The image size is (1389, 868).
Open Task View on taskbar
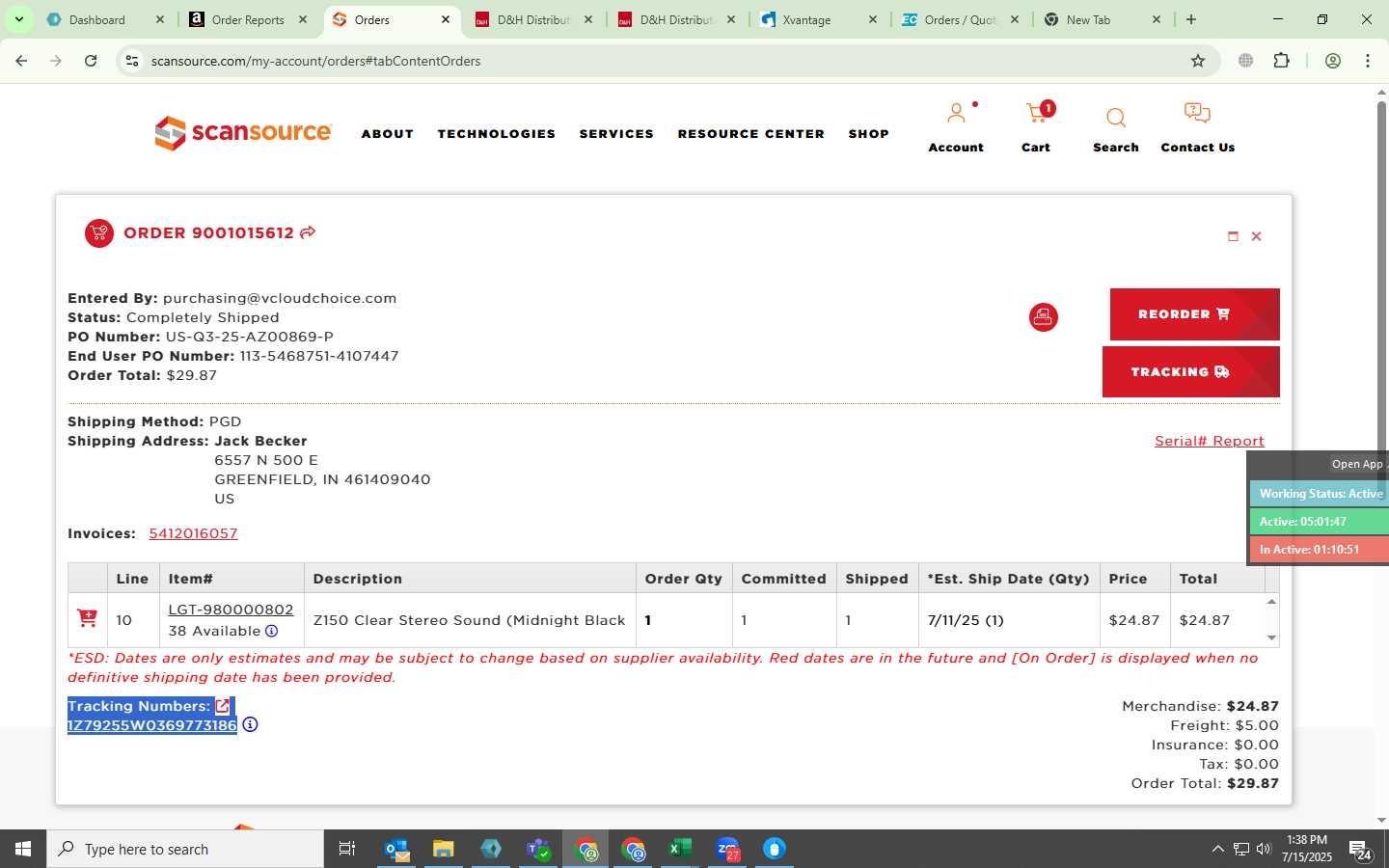[347, 849]
